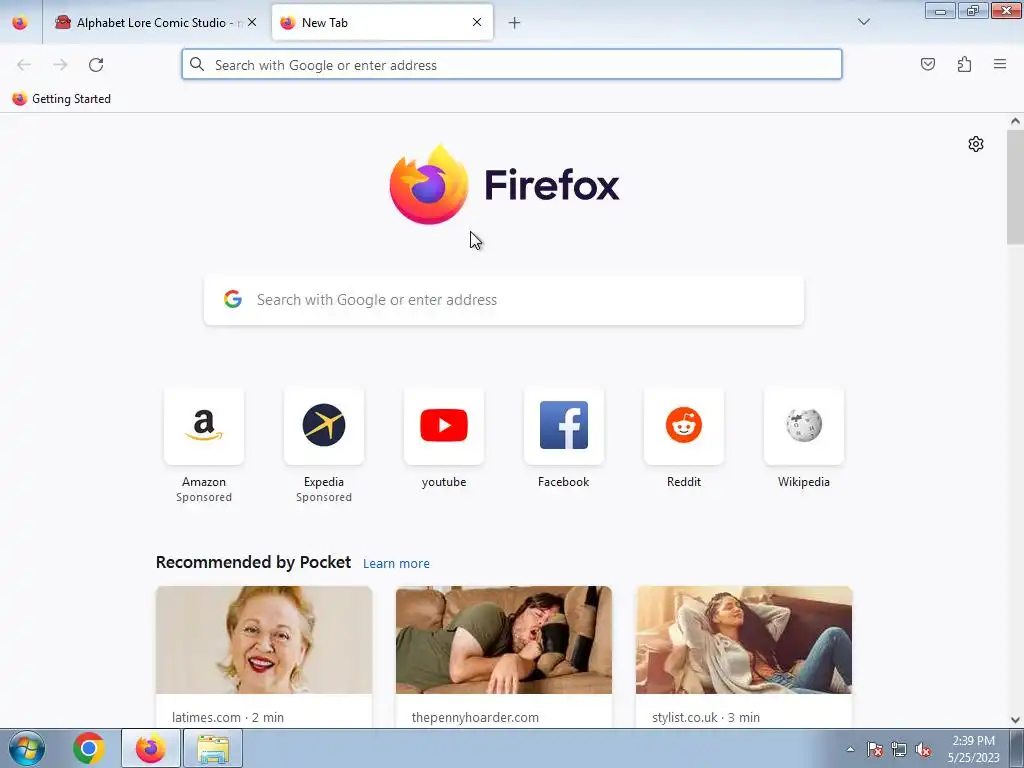Click the latimes.com · 2 min caption
This screenshot has height=768, width=1024.
[x=228, y=717]
